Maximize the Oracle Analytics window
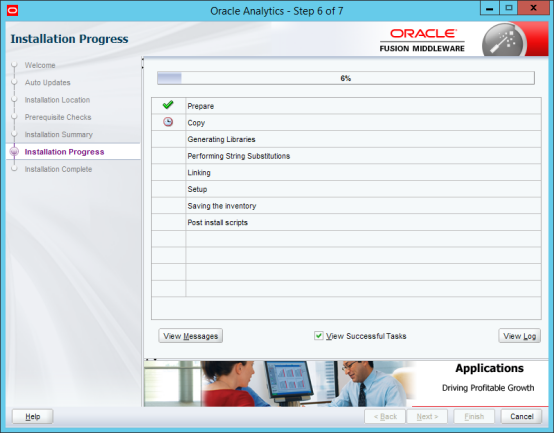554x433 pixels. tap(508, 8)
